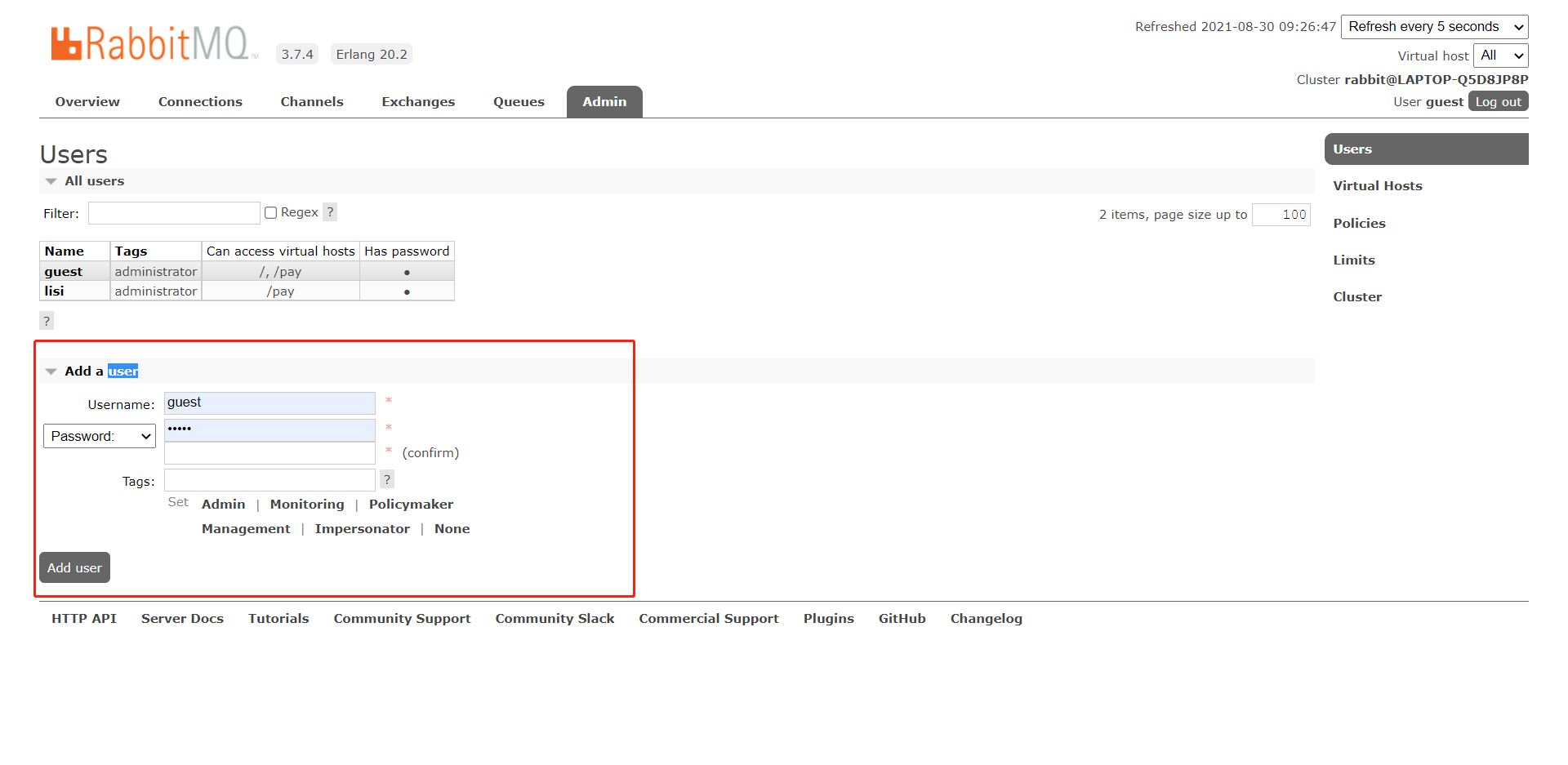Open the Server Docs link
Viewport: 1568px width, 765px height.
point(182,619)
